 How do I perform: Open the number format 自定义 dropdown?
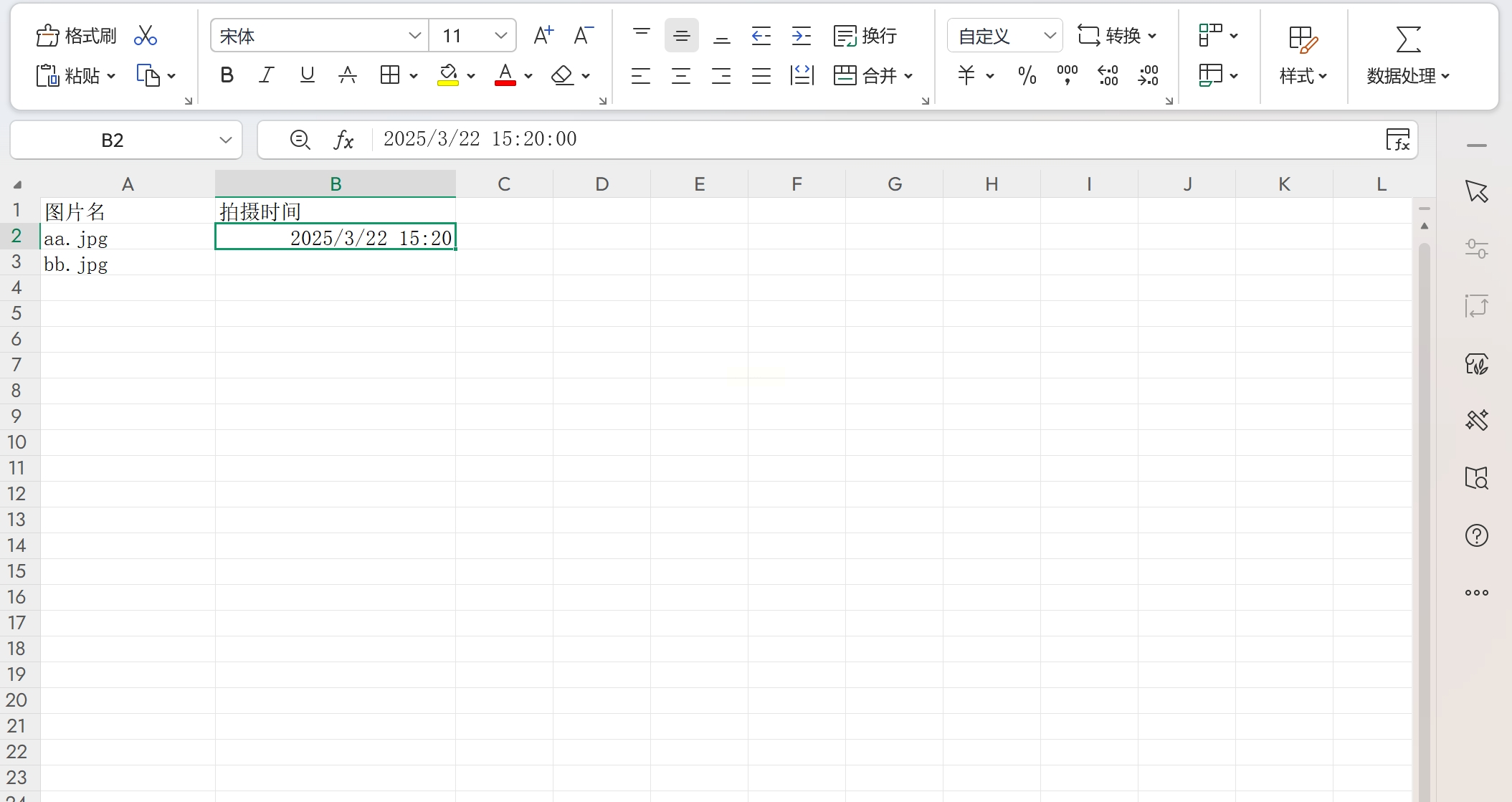point(1049,36)
